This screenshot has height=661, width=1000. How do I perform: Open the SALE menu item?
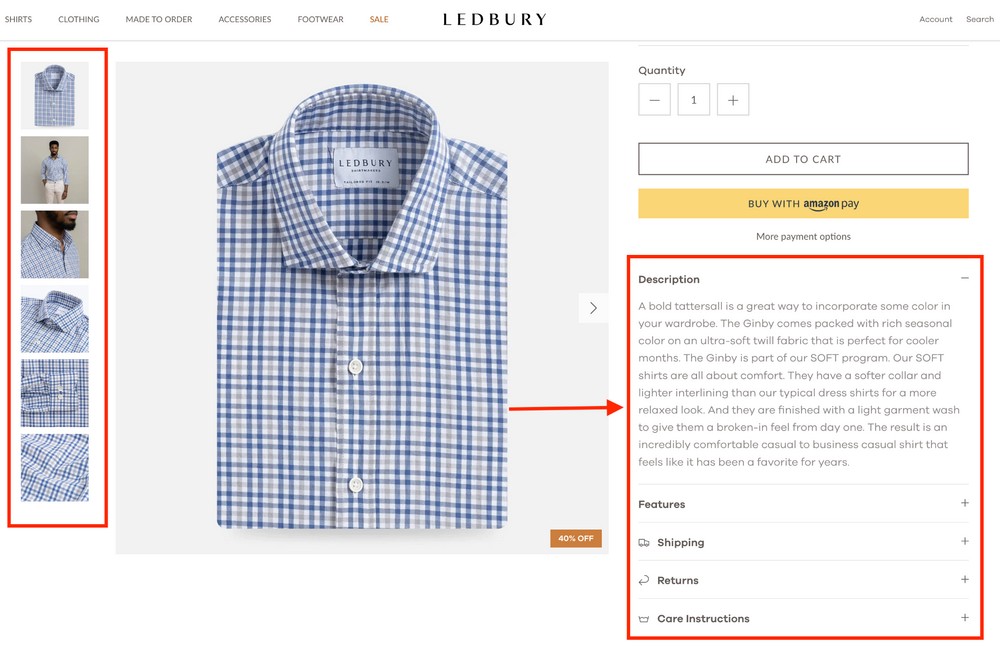coord(379,18)
